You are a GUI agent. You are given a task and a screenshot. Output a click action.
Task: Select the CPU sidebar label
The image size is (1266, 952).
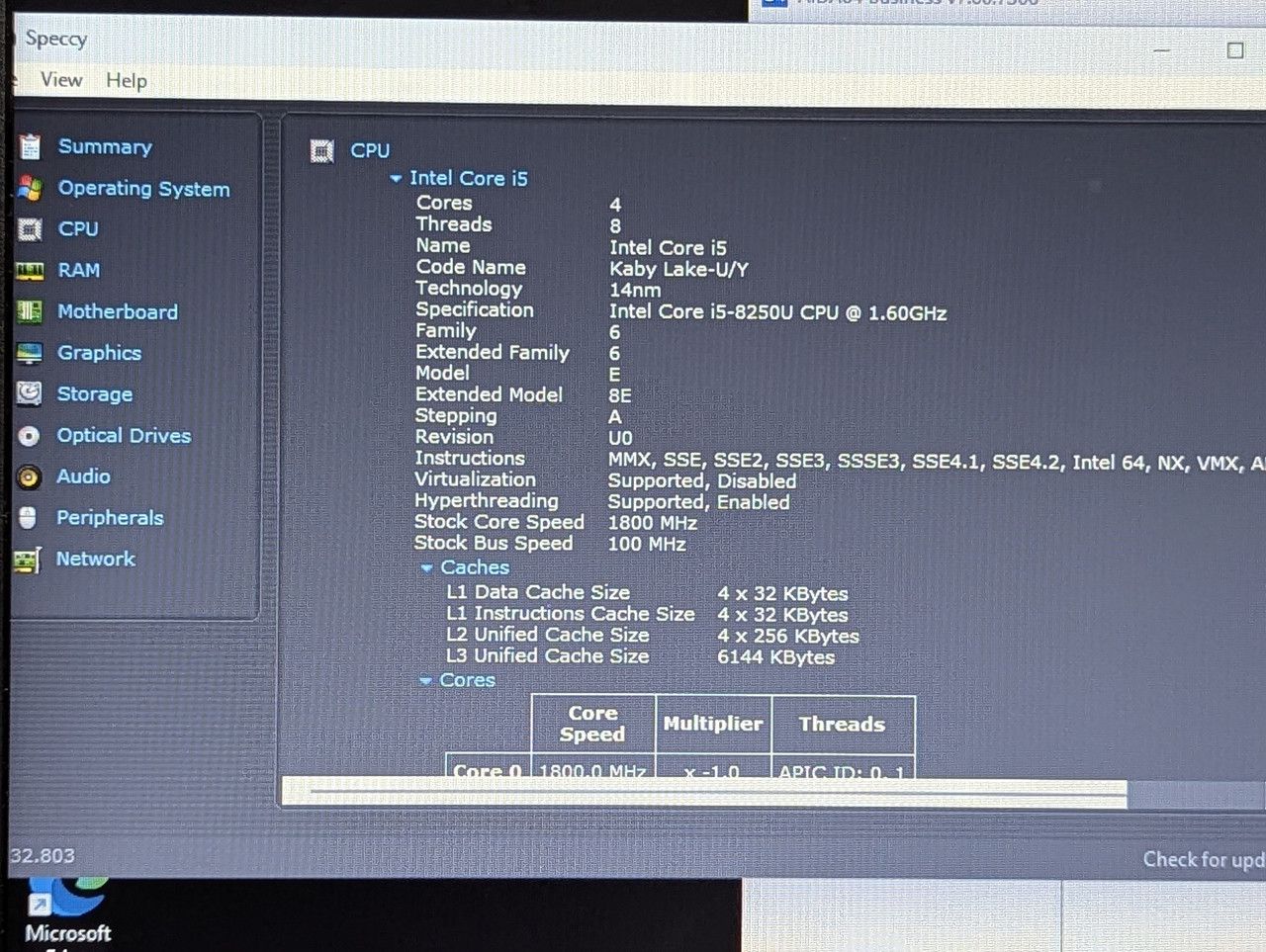78,229
